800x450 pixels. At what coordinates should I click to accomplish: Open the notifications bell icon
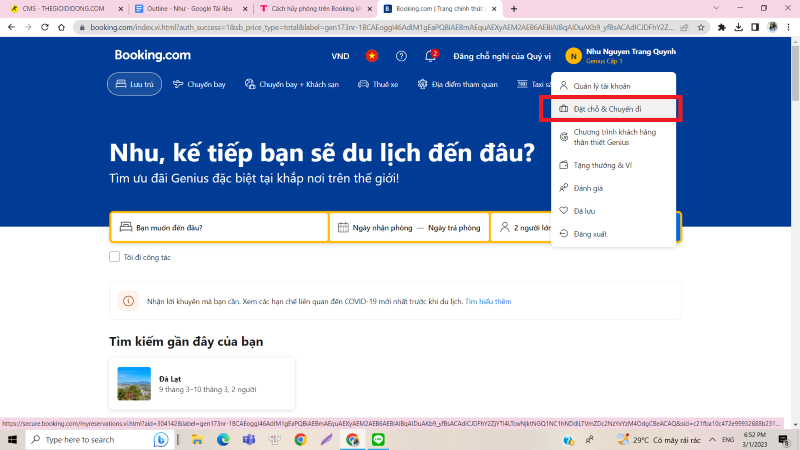coord(430,56)
